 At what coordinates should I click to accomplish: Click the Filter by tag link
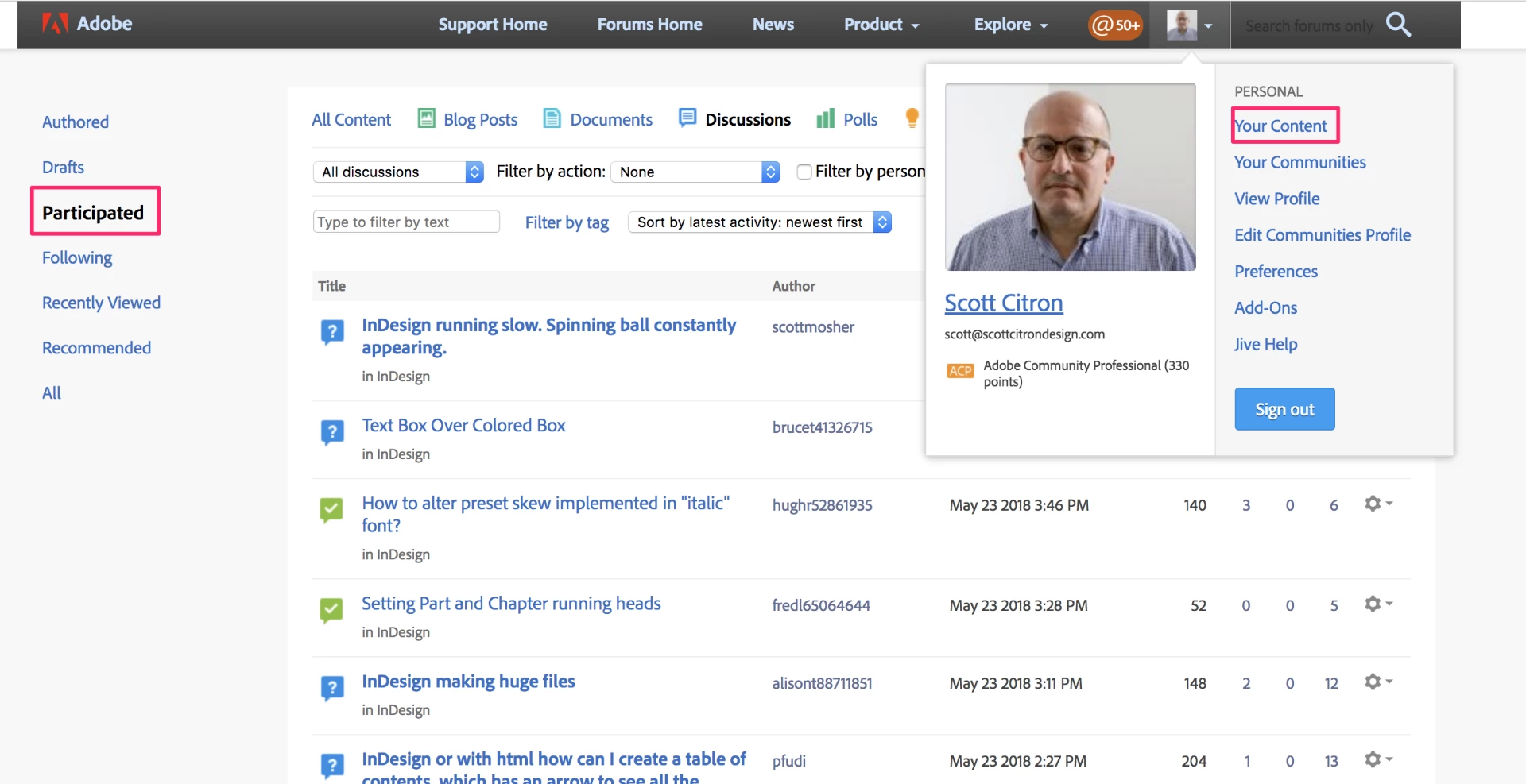coord(567,223)
